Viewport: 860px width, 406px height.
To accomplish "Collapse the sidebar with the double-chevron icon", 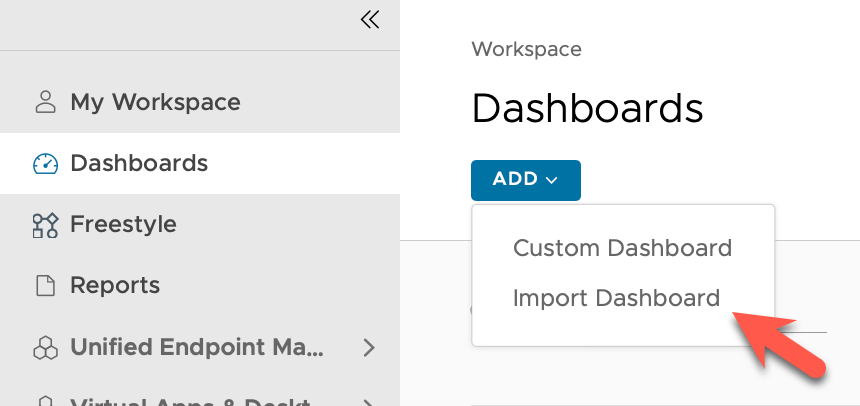I will pos(370,20).
